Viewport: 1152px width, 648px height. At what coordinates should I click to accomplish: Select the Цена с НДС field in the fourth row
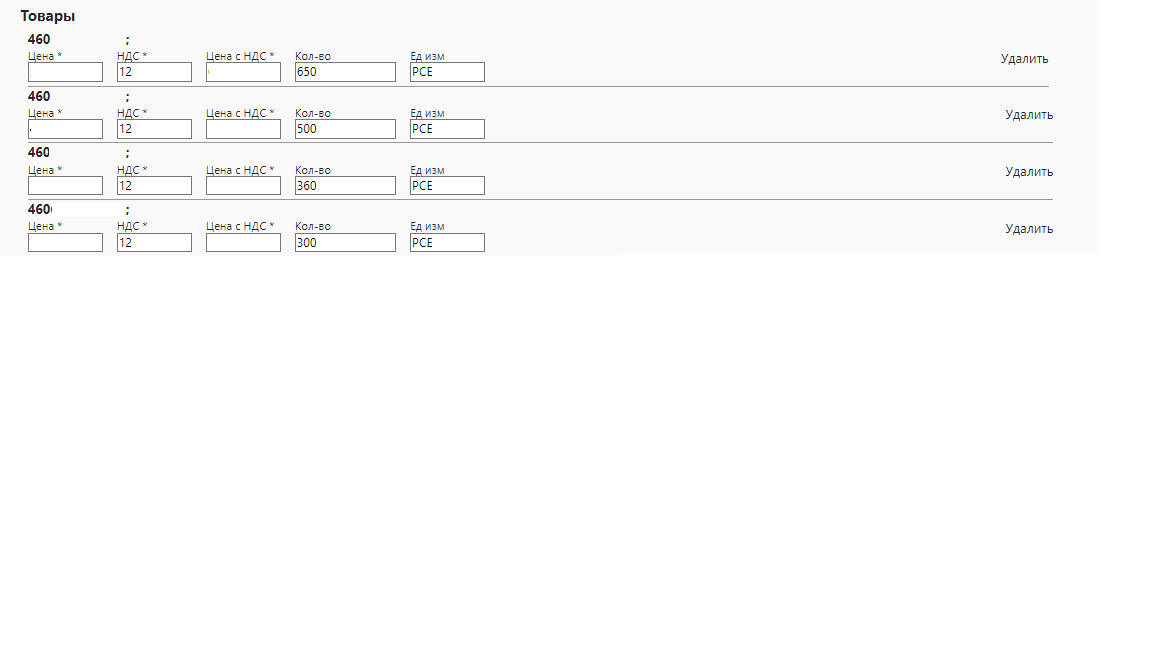click(243, 243)
